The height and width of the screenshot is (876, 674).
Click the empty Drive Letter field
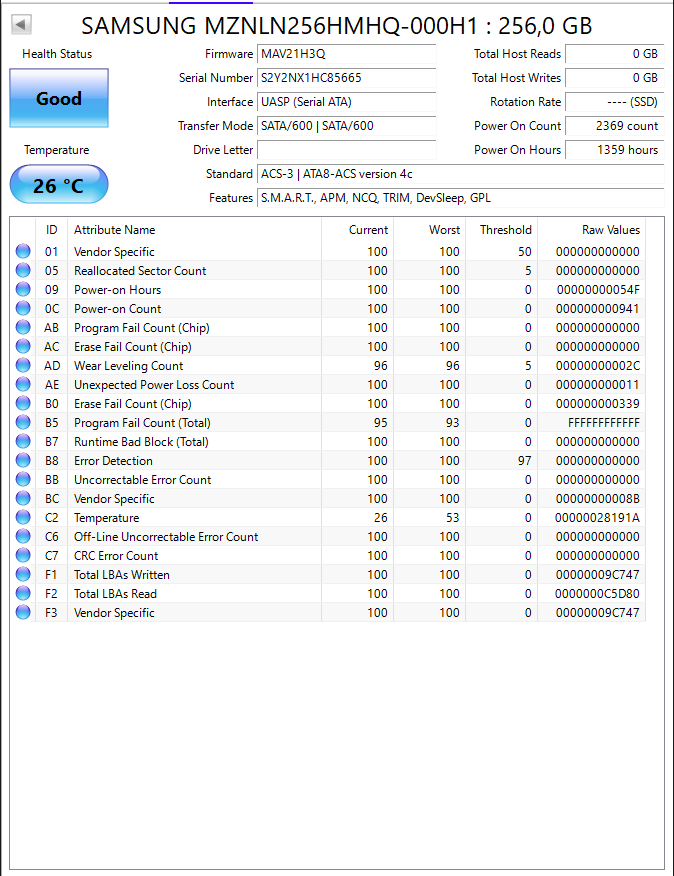click(347, 150)
